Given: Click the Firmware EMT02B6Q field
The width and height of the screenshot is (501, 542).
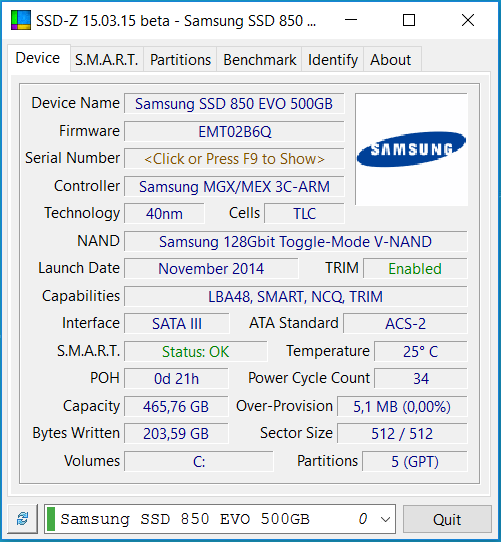Looking at the screenshot, I should [234, 131].
